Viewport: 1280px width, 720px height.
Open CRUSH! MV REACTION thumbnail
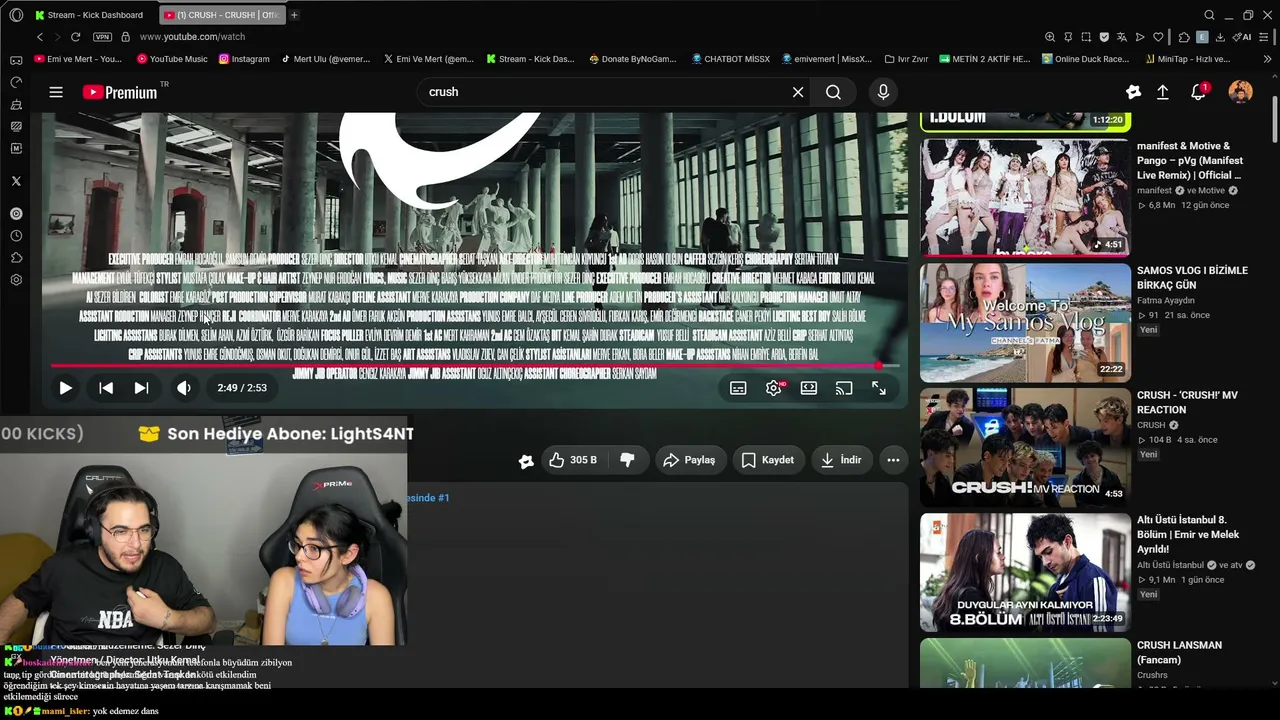[x=1025, y=447]
